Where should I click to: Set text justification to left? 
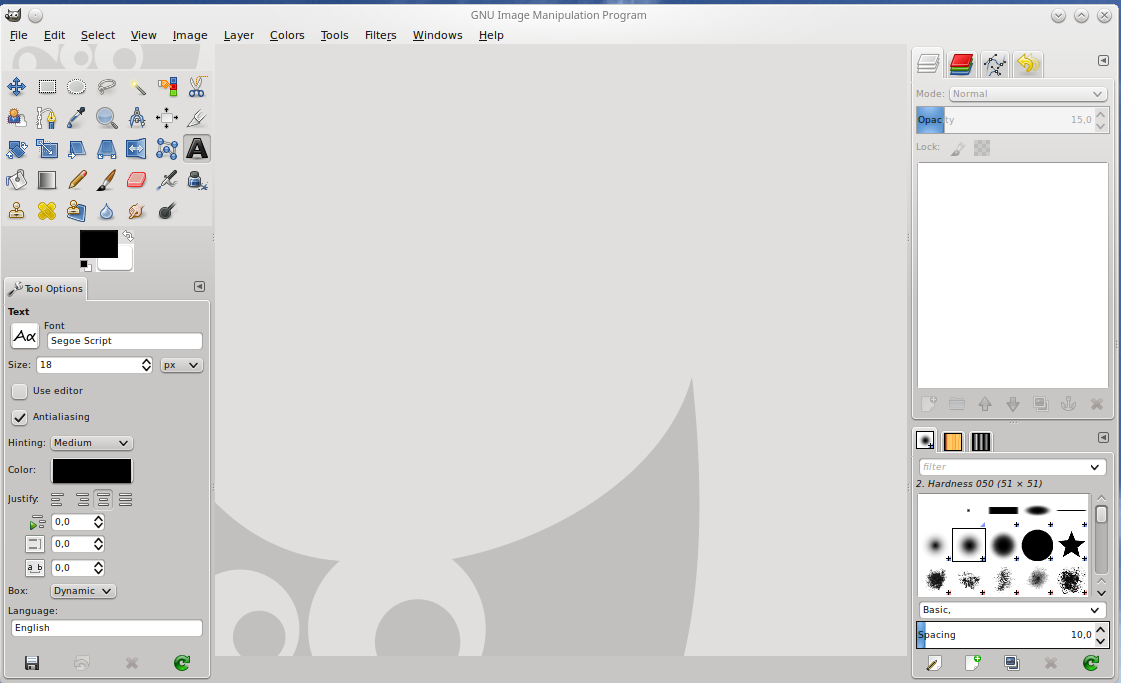(x=57, y=499)
